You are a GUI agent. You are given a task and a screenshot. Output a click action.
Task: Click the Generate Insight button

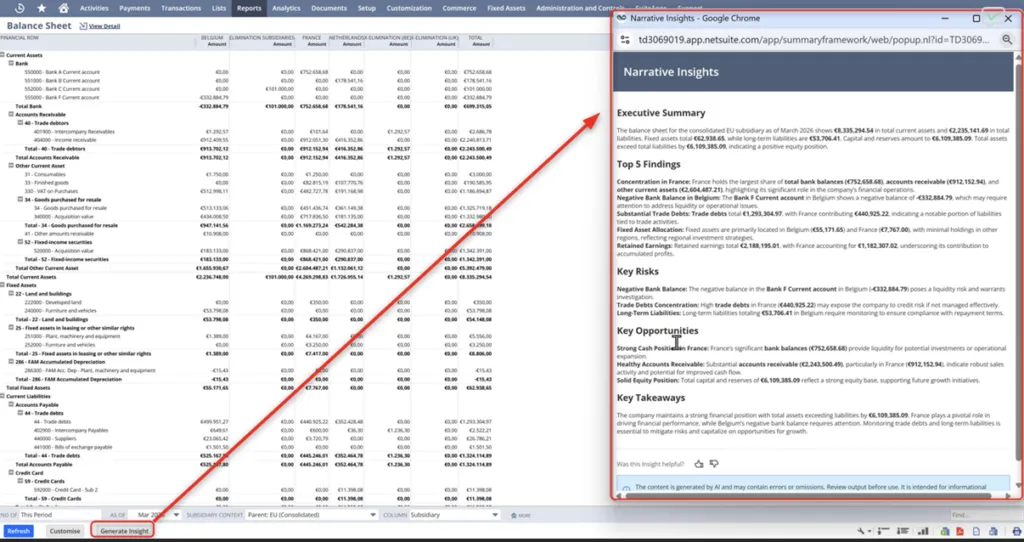coord(124,531)
